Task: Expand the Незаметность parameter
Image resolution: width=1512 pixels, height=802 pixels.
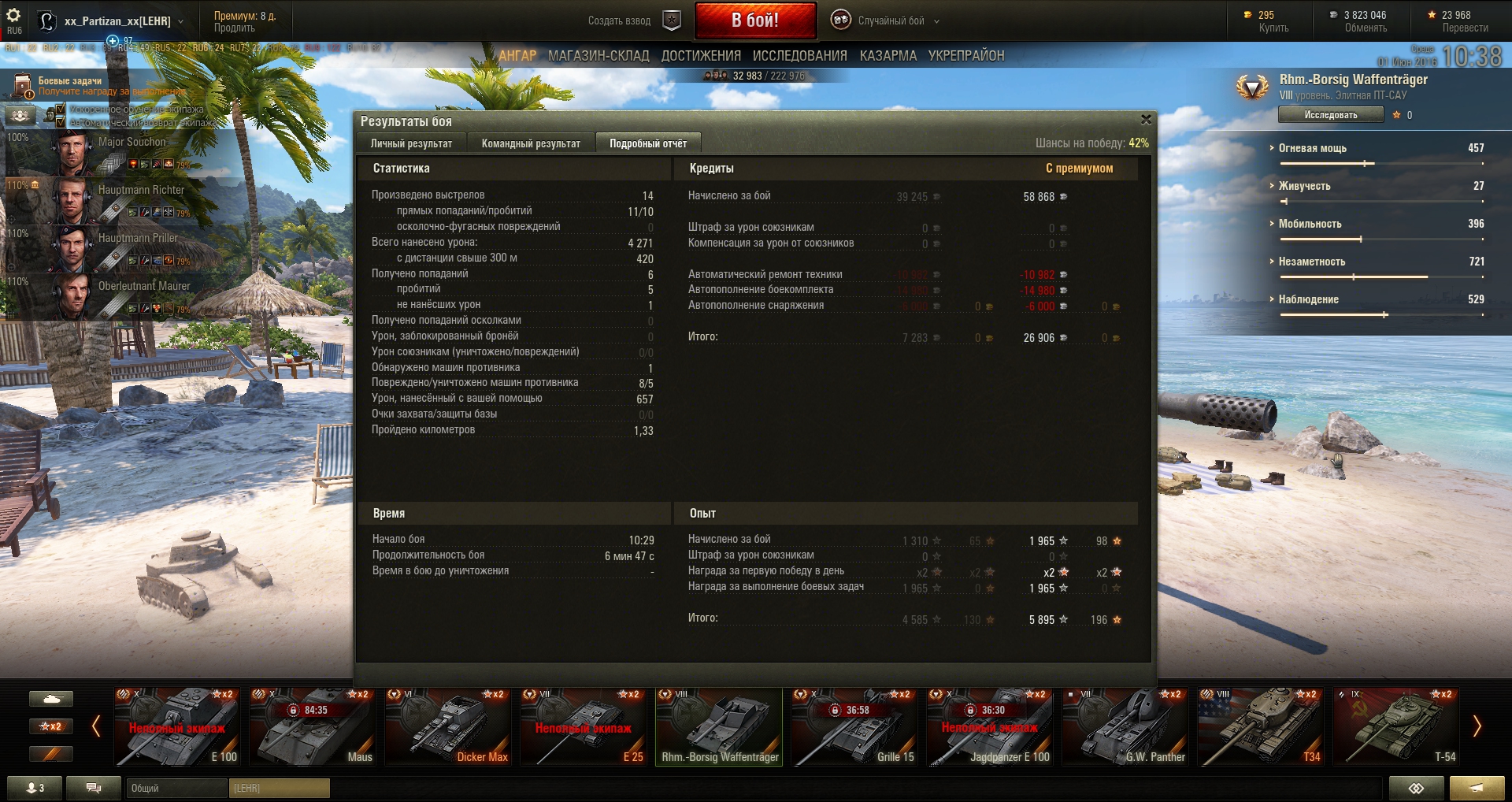Action: 1271,262
